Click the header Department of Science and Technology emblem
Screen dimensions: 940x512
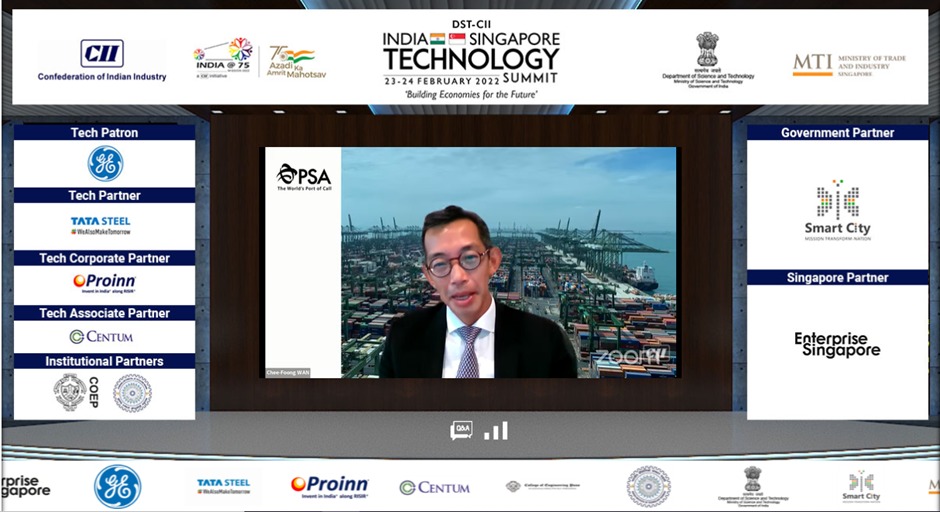[708, 60]
